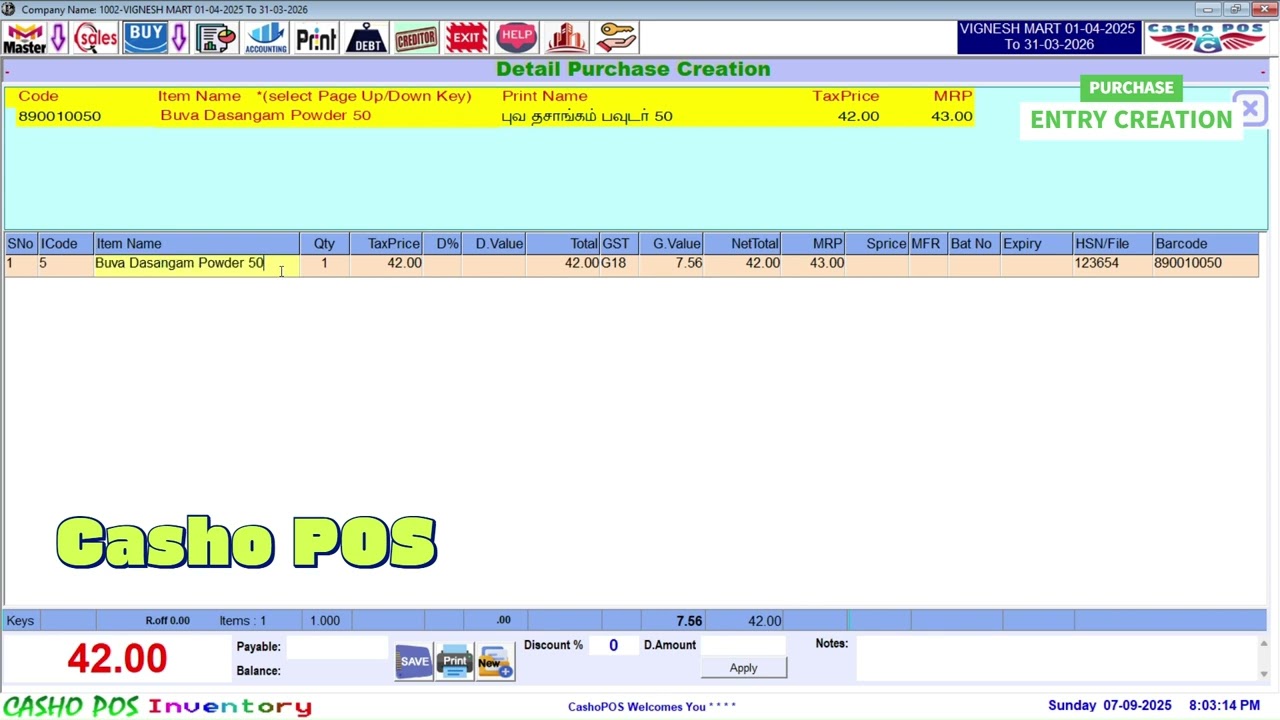1280x720 pixels.
Task: Click the bottom Print icon button
Action: (455, 662)
